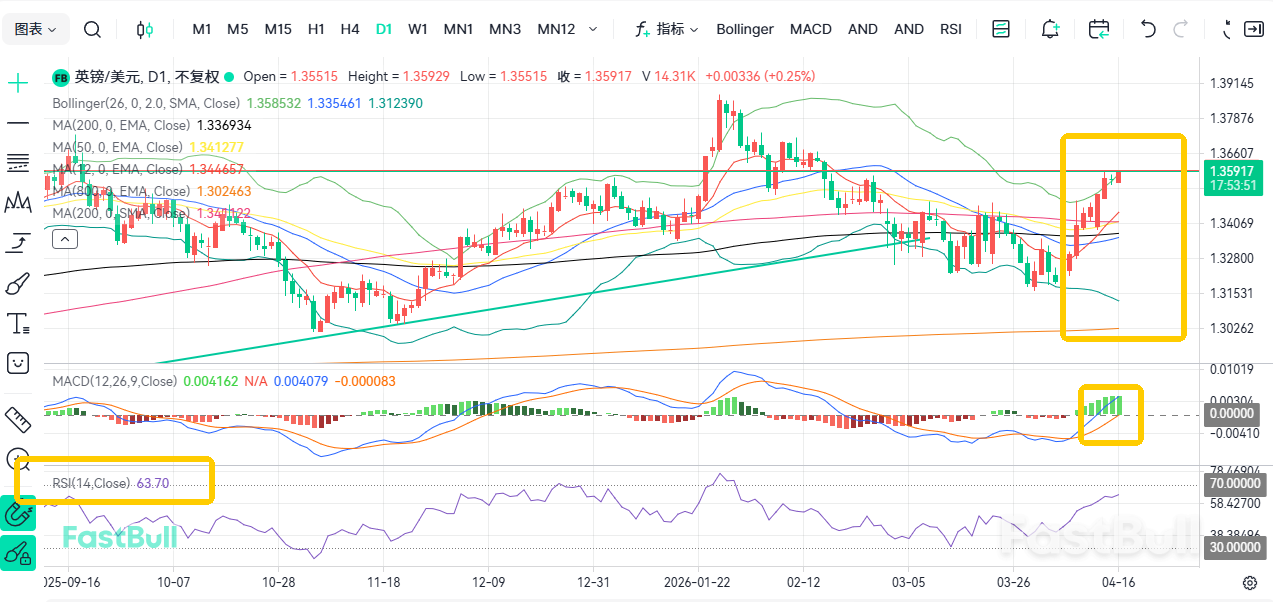1273x602 pixels.
Task: Open the economic calendar icon
Action: coord(1099,30)
